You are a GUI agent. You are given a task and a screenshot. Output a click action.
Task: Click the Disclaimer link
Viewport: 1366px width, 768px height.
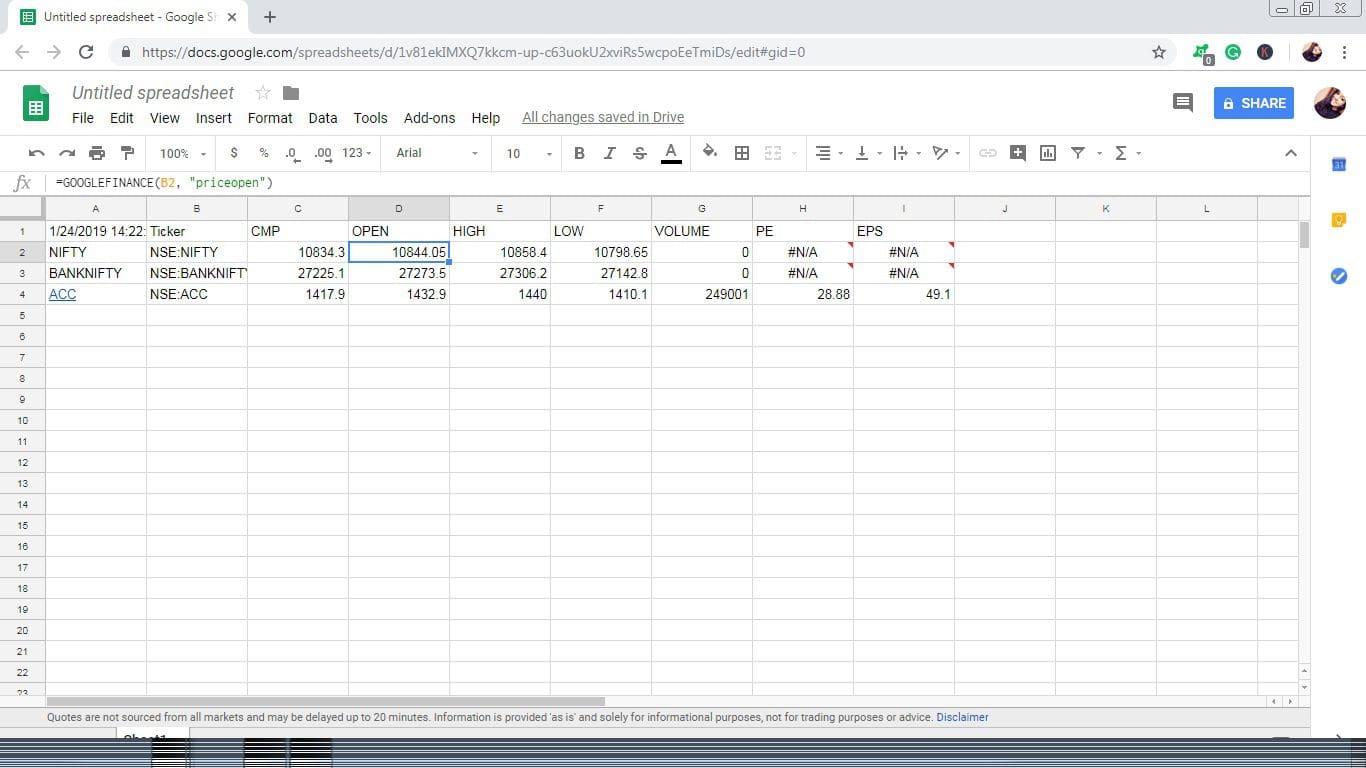[x=962, y=717]
